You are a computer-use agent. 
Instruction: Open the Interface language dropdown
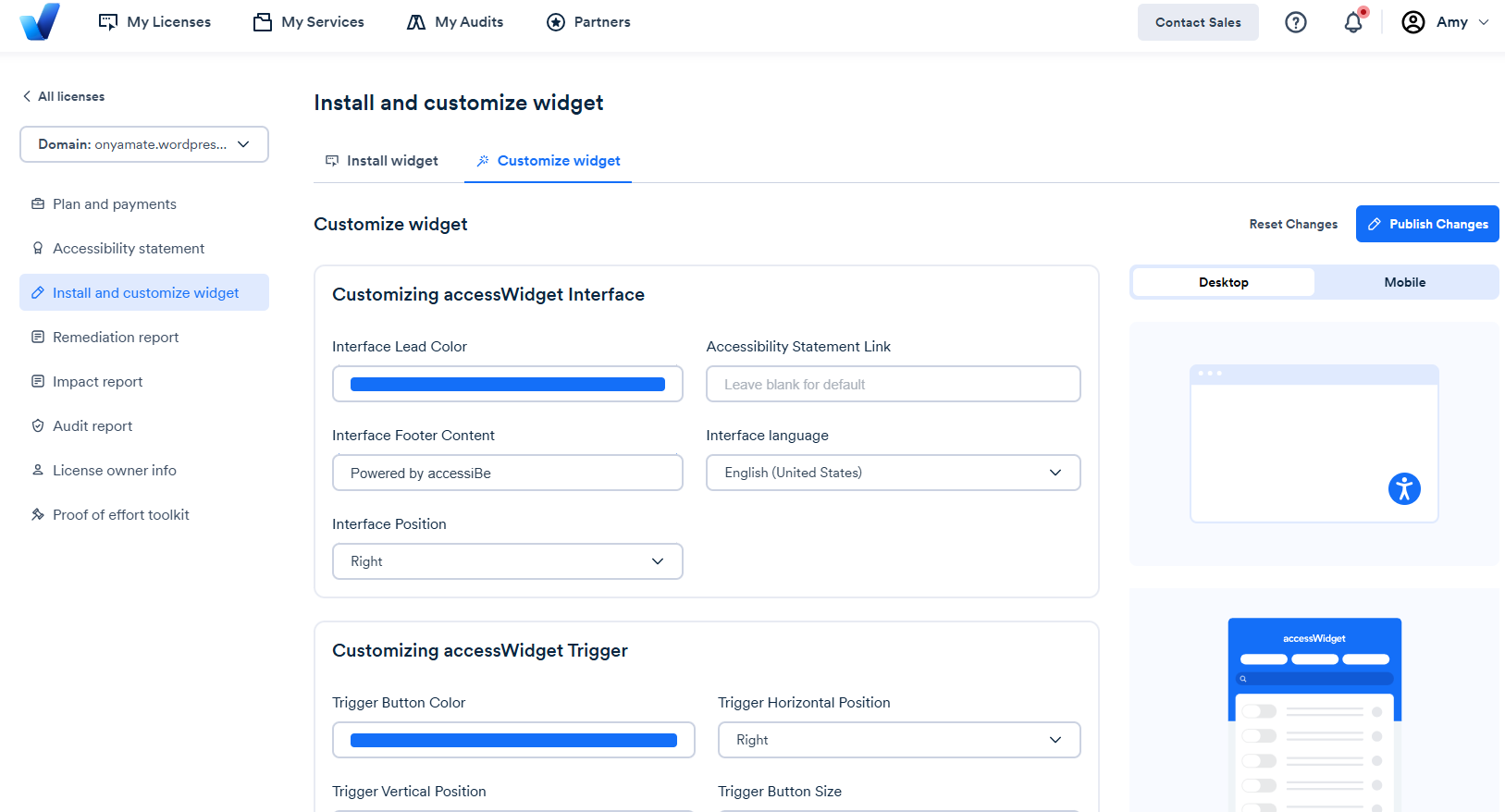click(894, 473)
